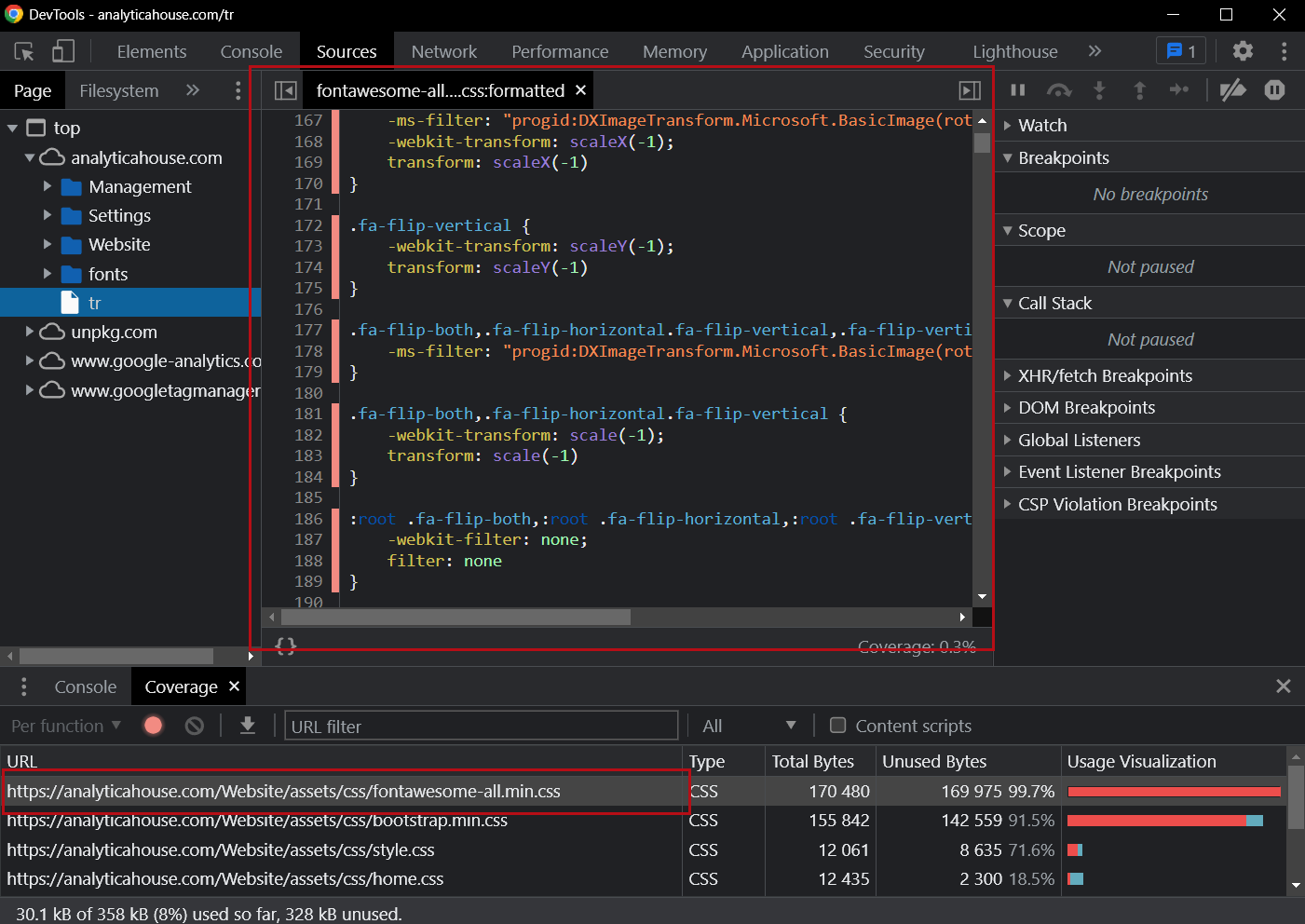The width and height of the screenshot is (1305, 924).
Task: Switch to the Filesystem navigator tab
Action: pos(119,90)
